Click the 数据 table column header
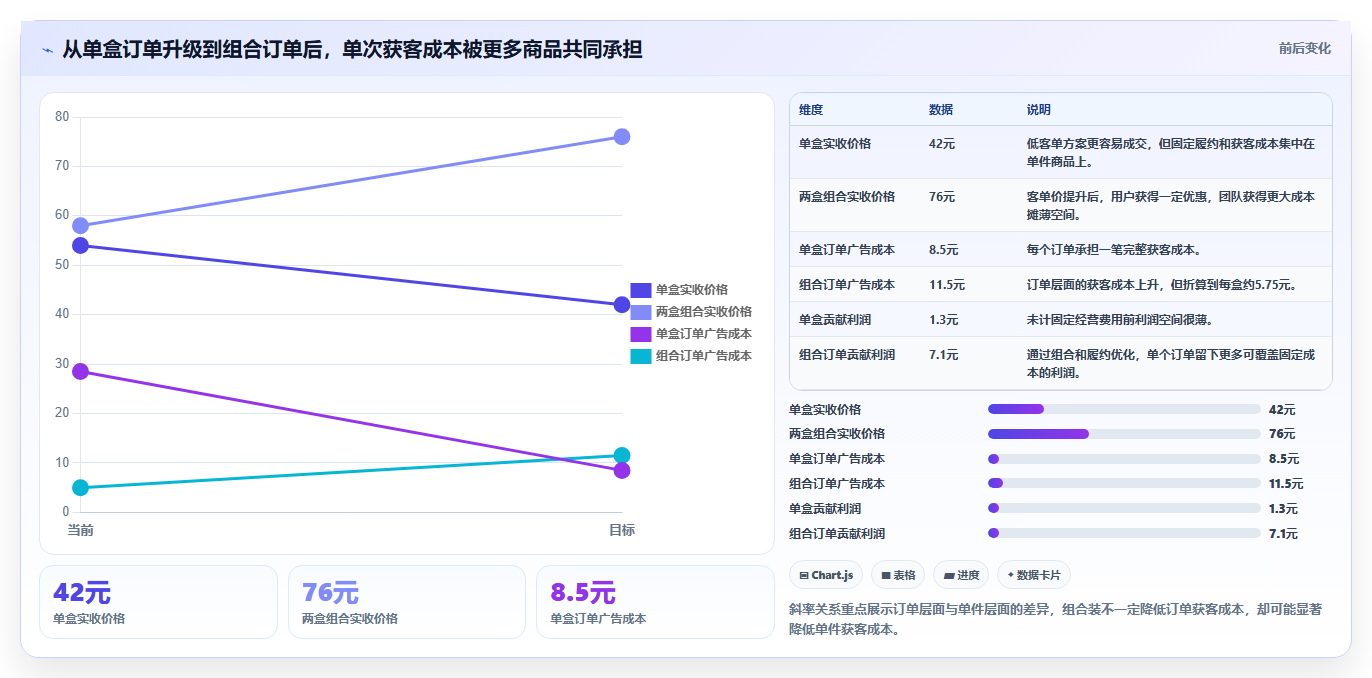The image size is (1372, 678). (x=941, y=110)
